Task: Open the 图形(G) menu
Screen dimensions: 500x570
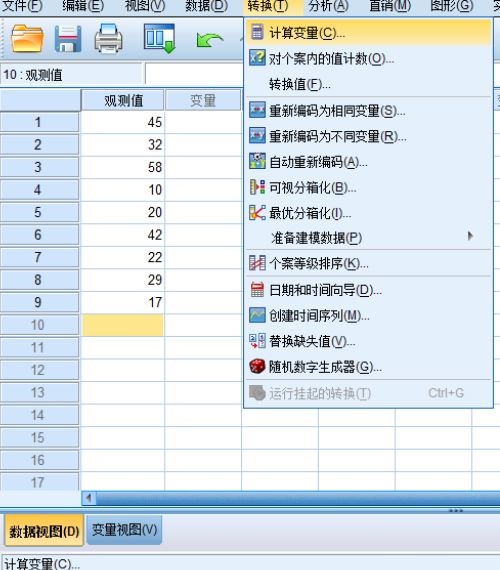Action: pyautogui.click(x=452, y=6)
